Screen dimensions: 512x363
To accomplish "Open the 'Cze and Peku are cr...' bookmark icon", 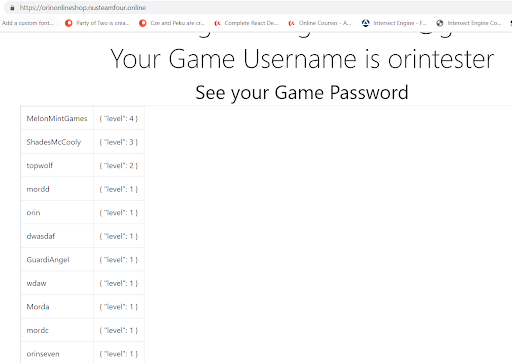I will [x=143, y=23].
